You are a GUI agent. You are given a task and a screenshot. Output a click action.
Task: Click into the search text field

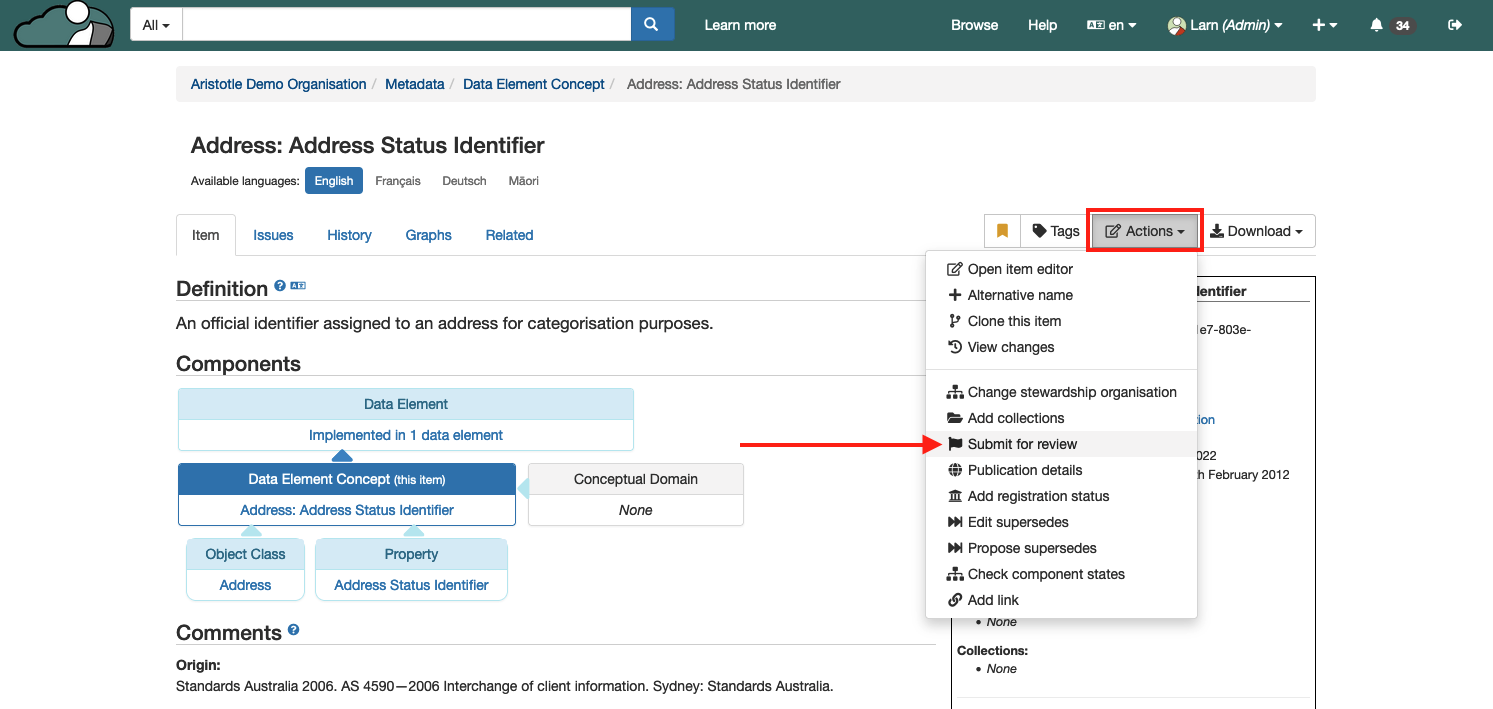406,25
